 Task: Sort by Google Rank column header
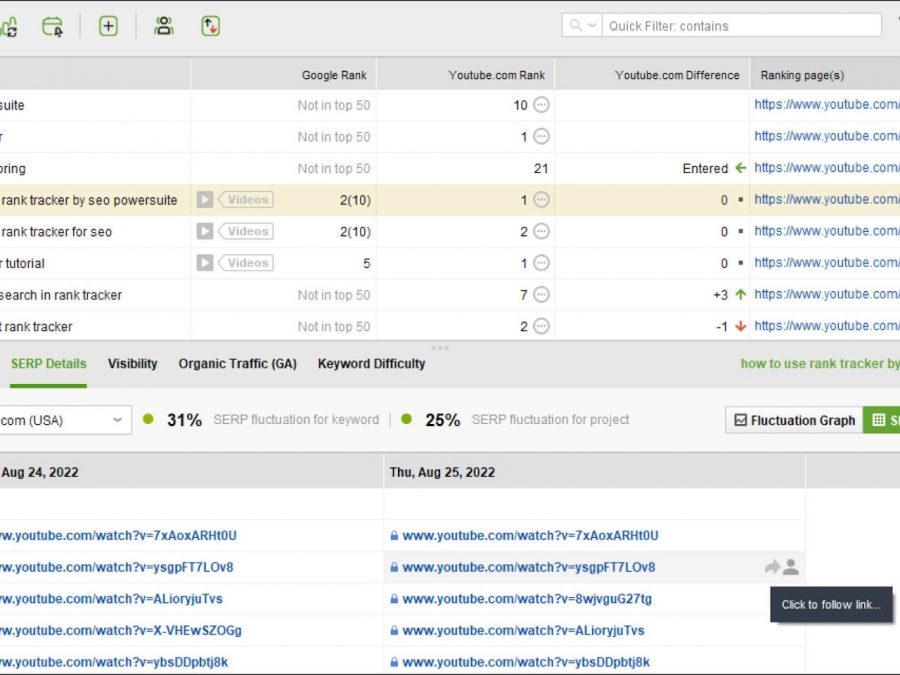point(334,75)
